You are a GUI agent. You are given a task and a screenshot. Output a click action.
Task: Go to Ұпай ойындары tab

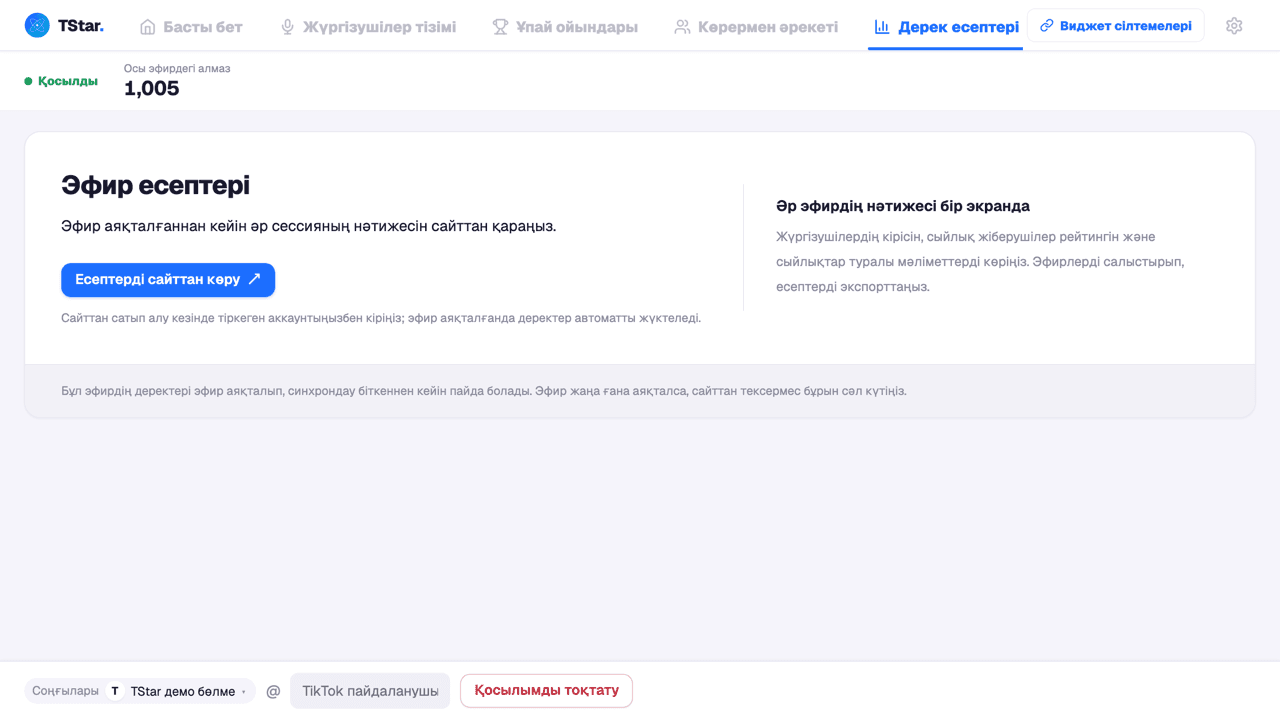coord(565,27)
